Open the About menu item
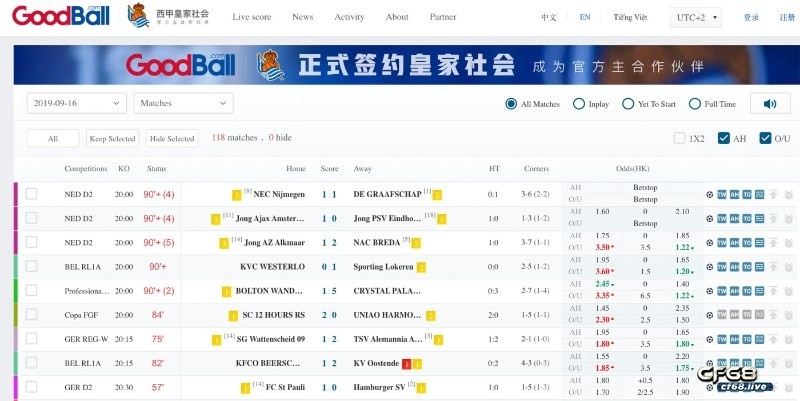The image size is (800, 401). (x=397, y=17)
